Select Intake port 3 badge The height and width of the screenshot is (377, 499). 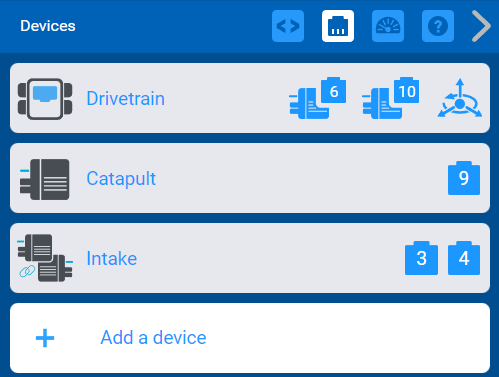(x=421, y=258)
